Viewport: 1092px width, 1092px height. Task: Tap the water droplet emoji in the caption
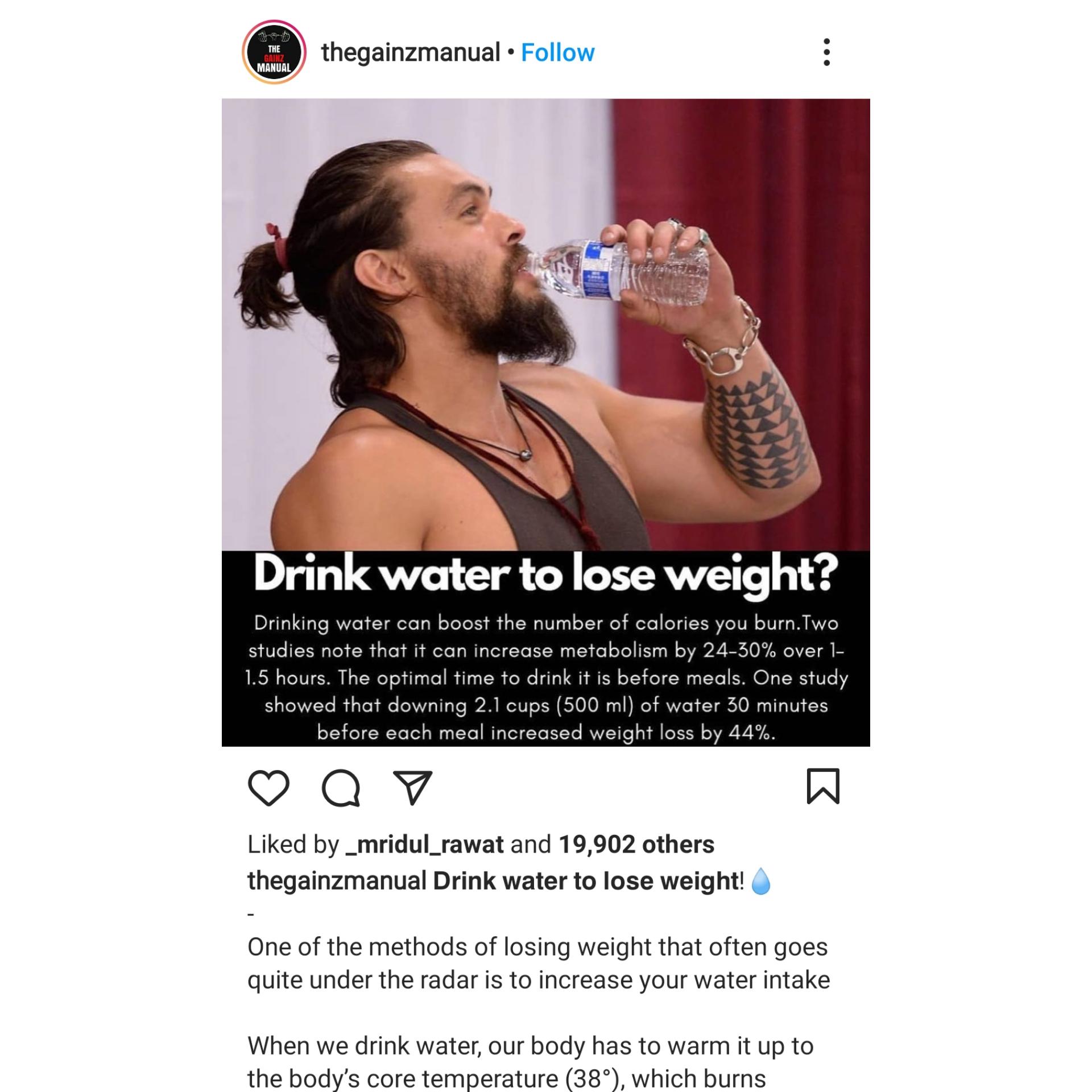(761, 882)
